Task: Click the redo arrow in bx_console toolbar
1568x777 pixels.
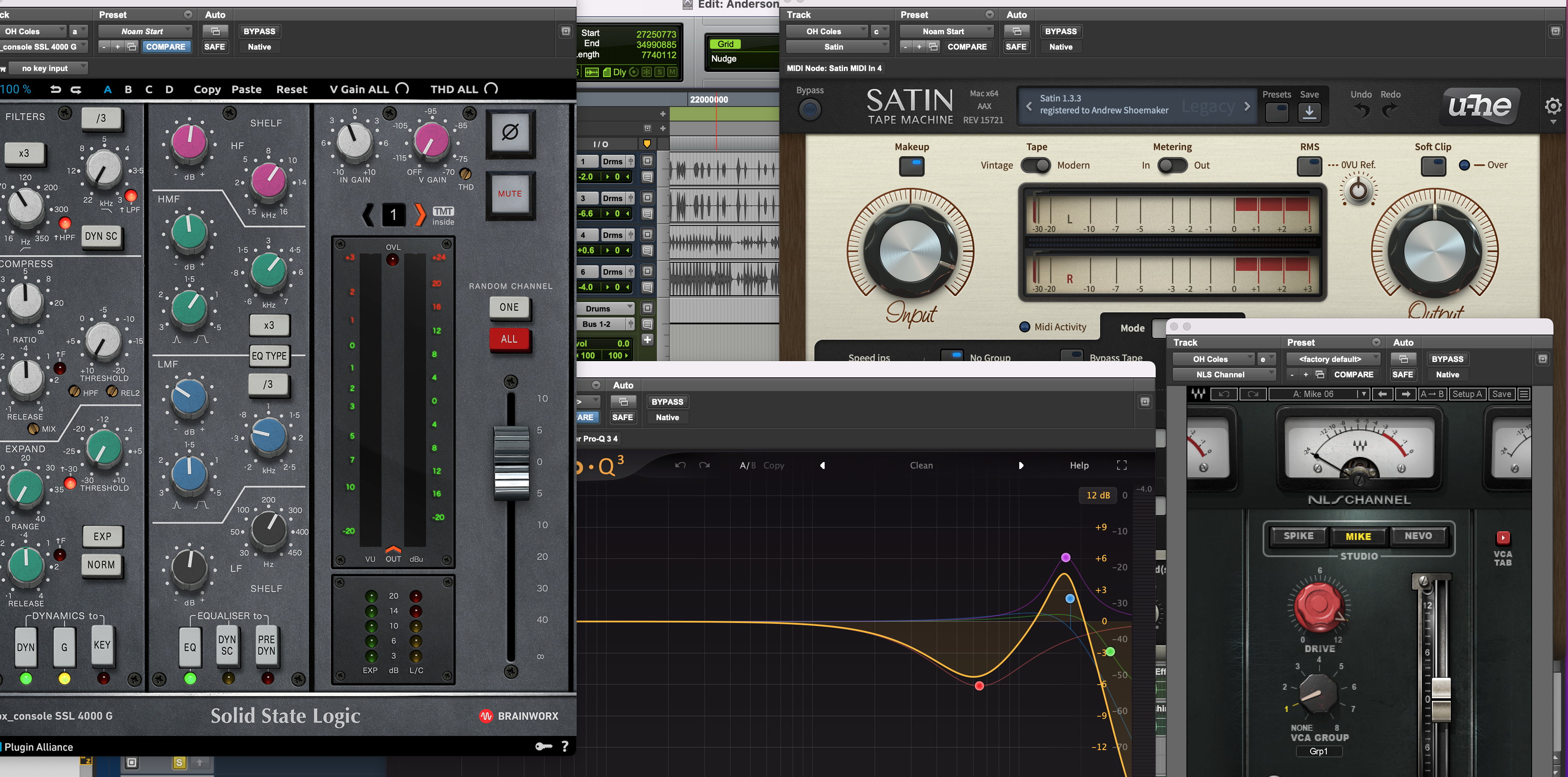Action: (x=76, y=89)
